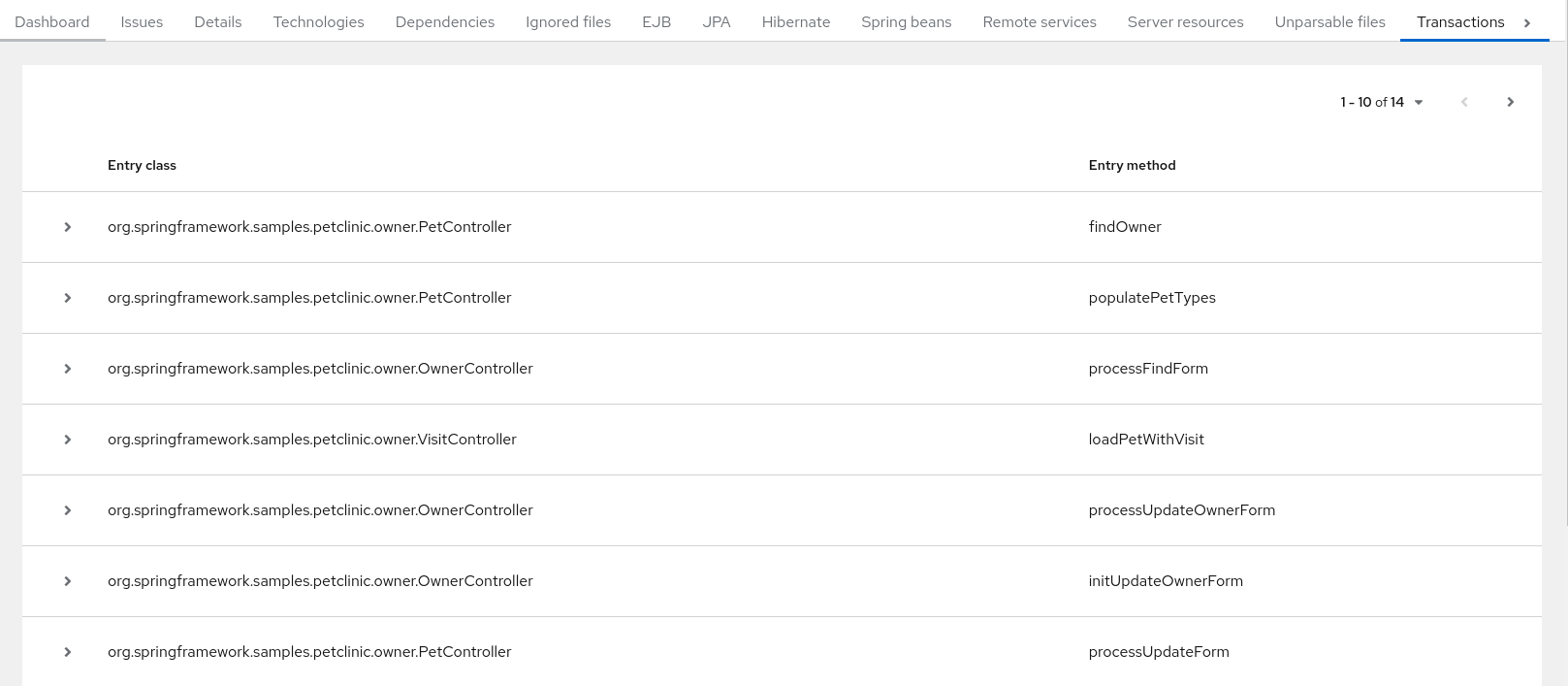
Task: Open the Dependencies tab
Action: click(445, 21)
